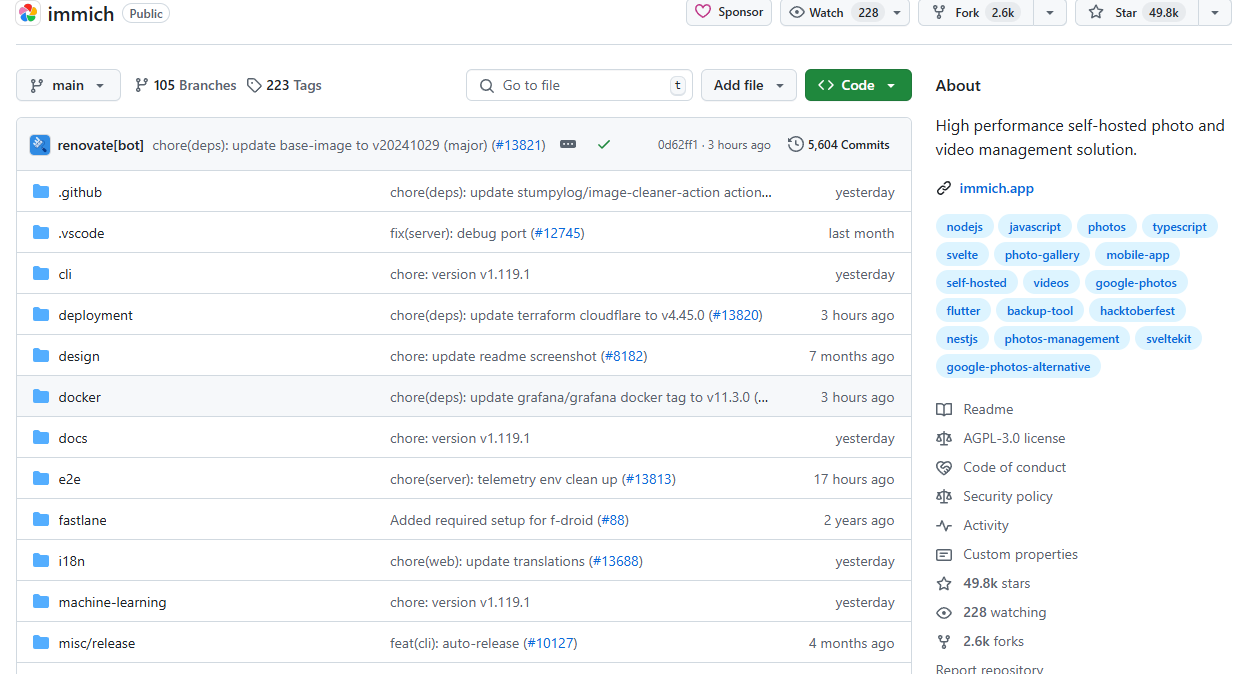The height and width of the screenshot is (674, 1238).
Task: Click the renovate[bot] avatar icon
Action: point(40,145)
